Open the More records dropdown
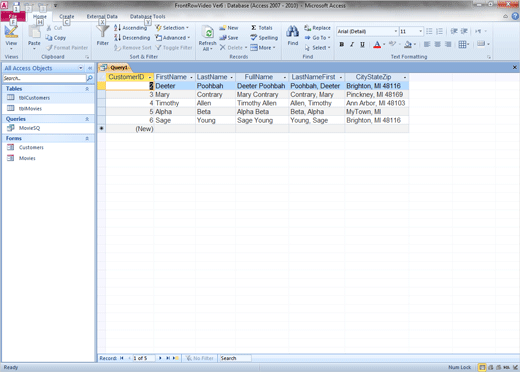 263,48
